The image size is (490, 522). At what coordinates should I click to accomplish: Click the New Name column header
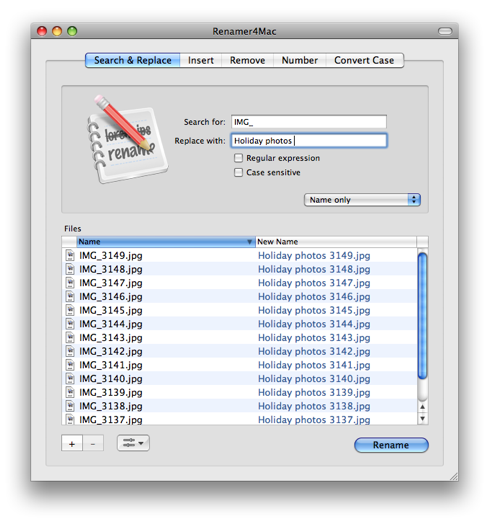(336, 242)
